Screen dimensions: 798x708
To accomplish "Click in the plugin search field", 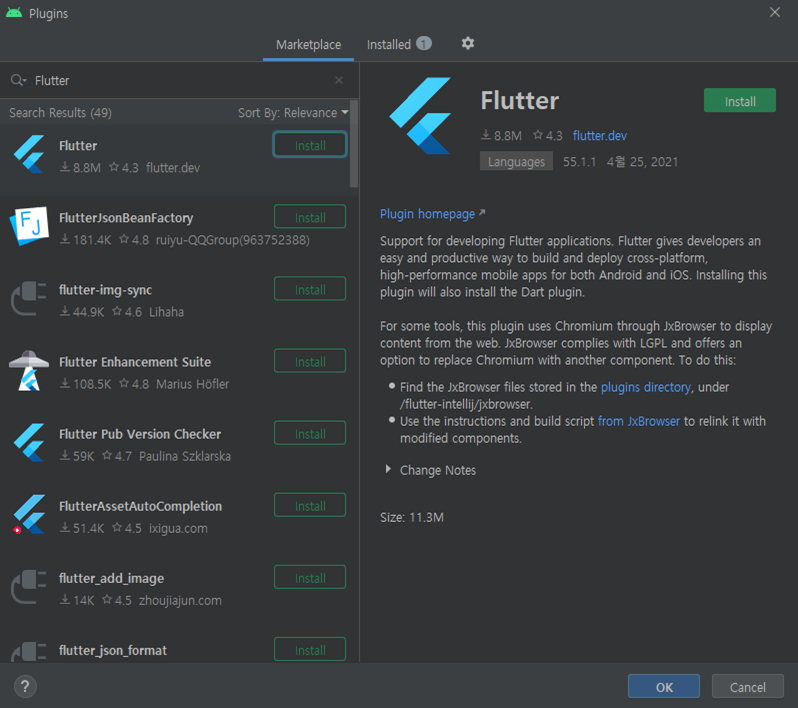I will (178, 80).
